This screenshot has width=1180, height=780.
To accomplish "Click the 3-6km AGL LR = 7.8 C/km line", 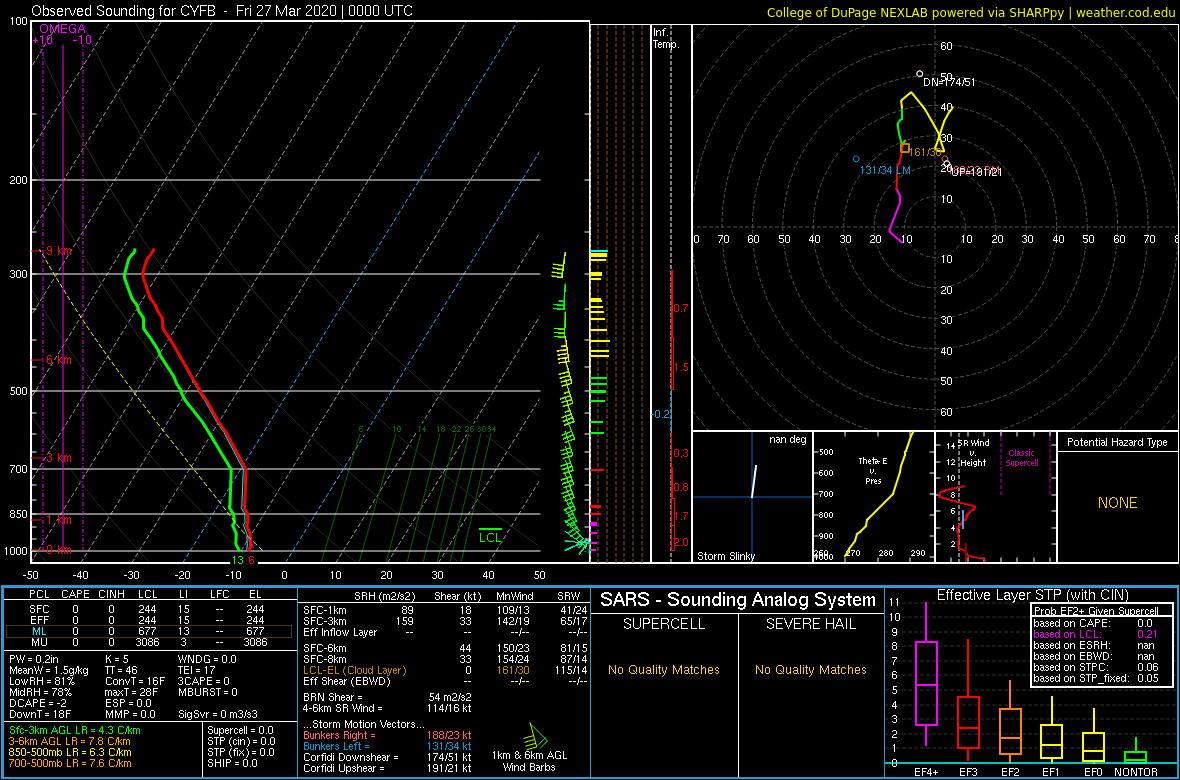I will pyautogui.click(x=72, y=742).
